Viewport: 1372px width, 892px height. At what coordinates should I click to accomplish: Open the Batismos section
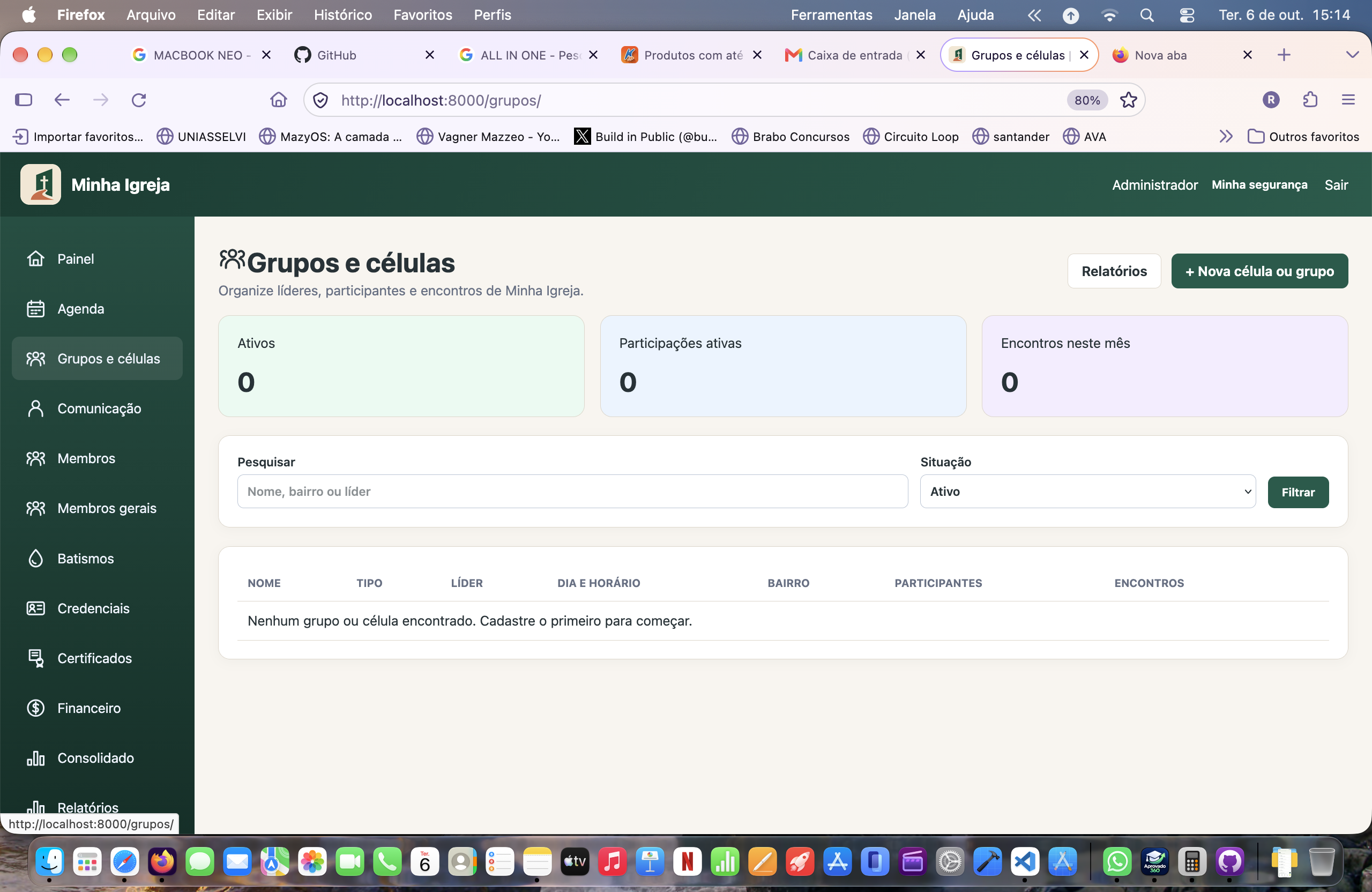click(97, 558)
